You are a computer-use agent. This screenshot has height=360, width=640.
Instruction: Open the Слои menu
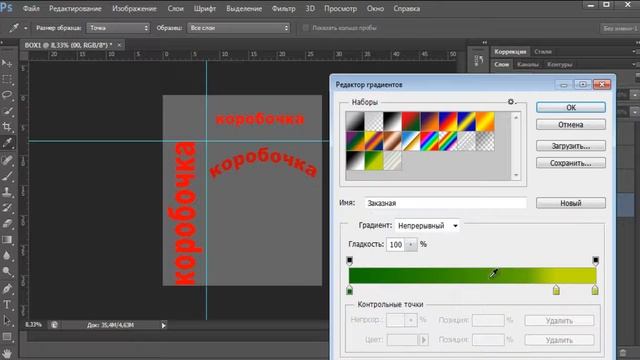pos(176,9)
